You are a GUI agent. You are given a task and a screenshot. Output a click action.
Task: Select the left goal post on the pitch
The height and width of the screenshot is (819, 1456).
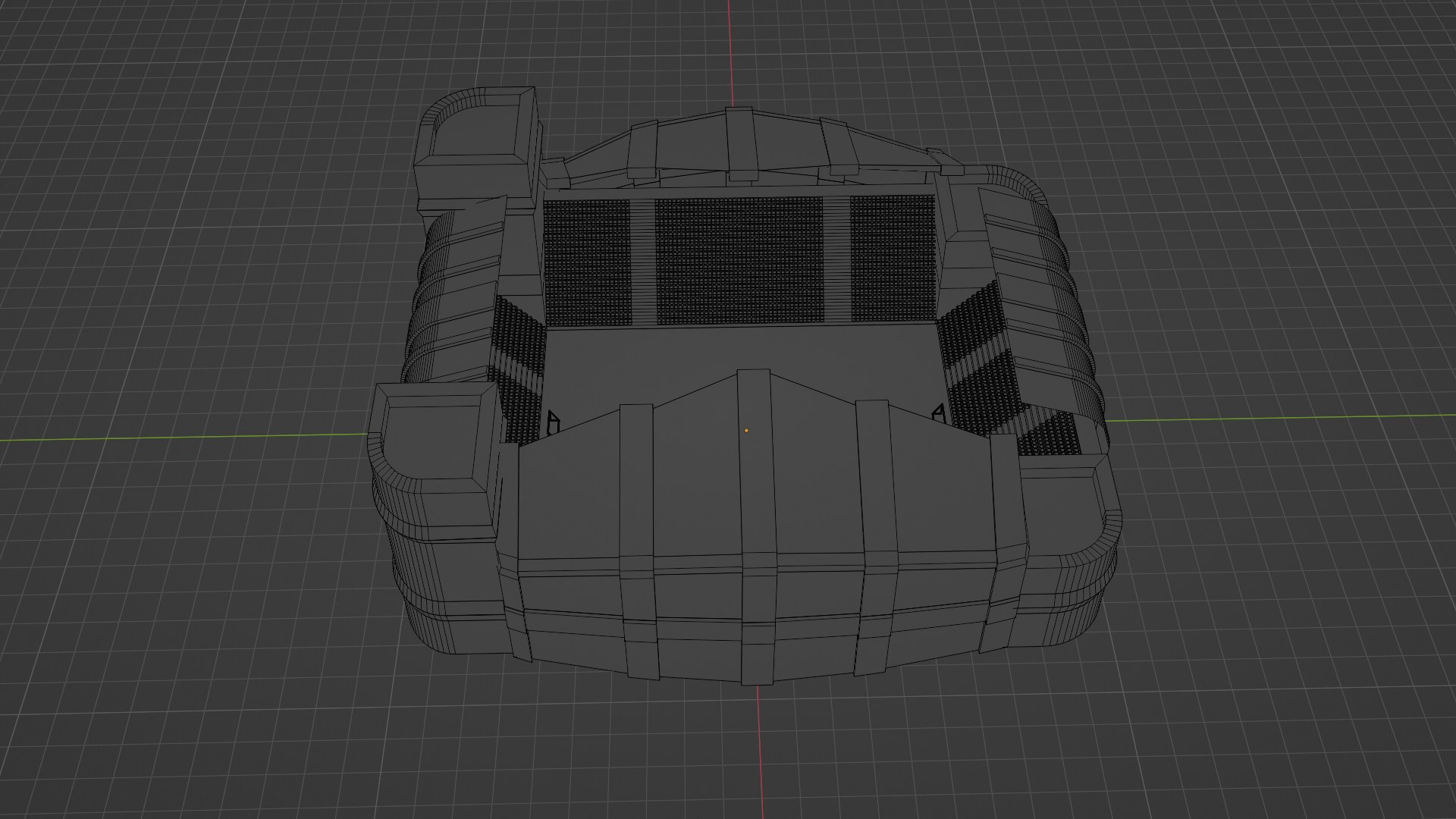click(553, 422)
